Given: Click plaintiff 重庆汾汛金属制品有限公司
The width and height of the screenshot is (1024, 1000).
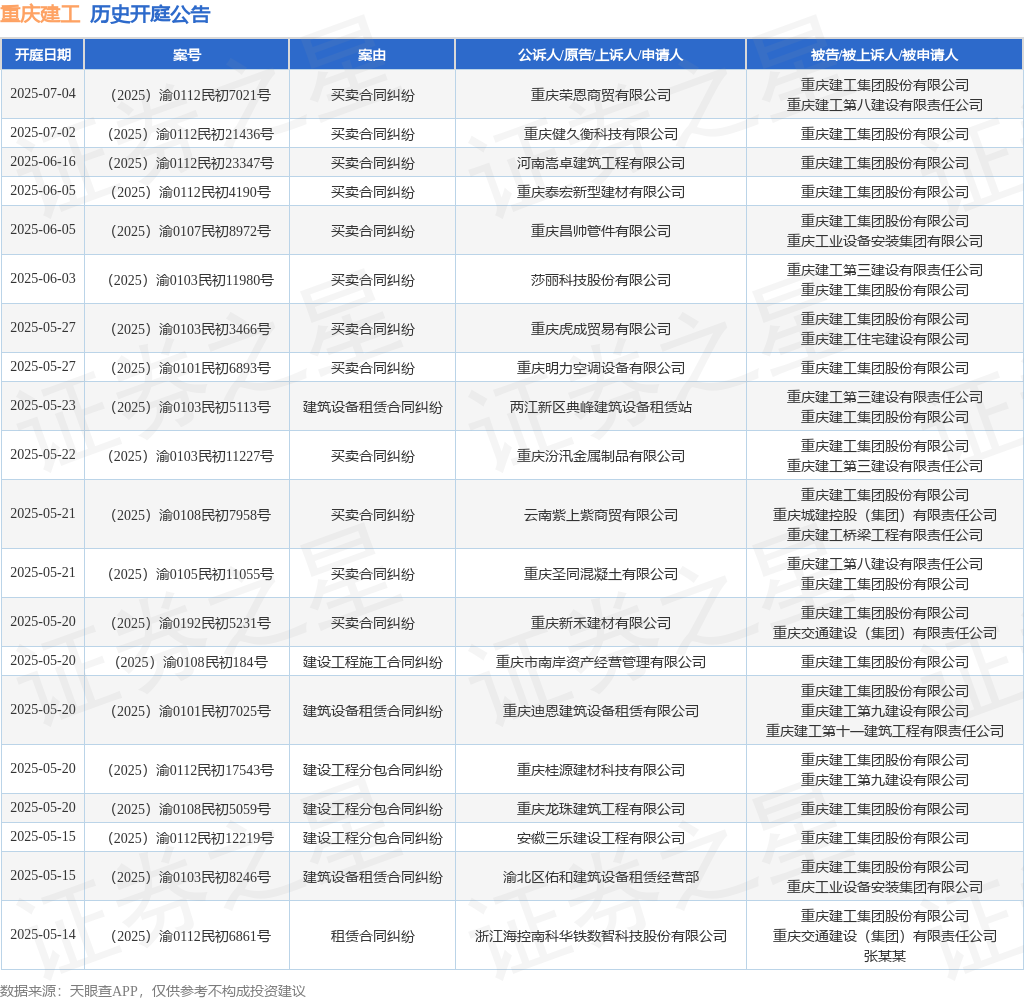Looking at the screenshot, I should pos(601,457).
